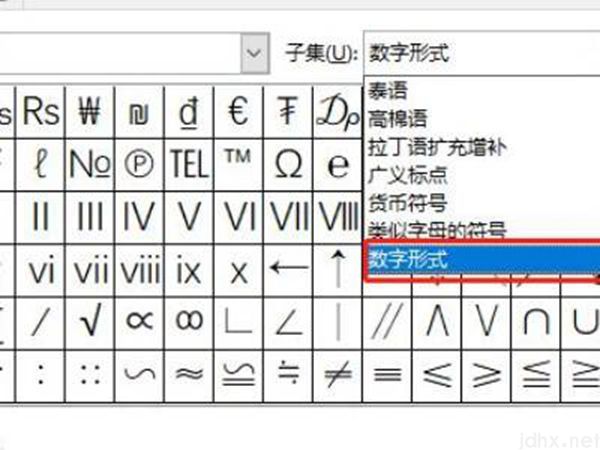Select the proportion symbol ∷
This screenshot has width=600, height=450.
tap(90, 375)
